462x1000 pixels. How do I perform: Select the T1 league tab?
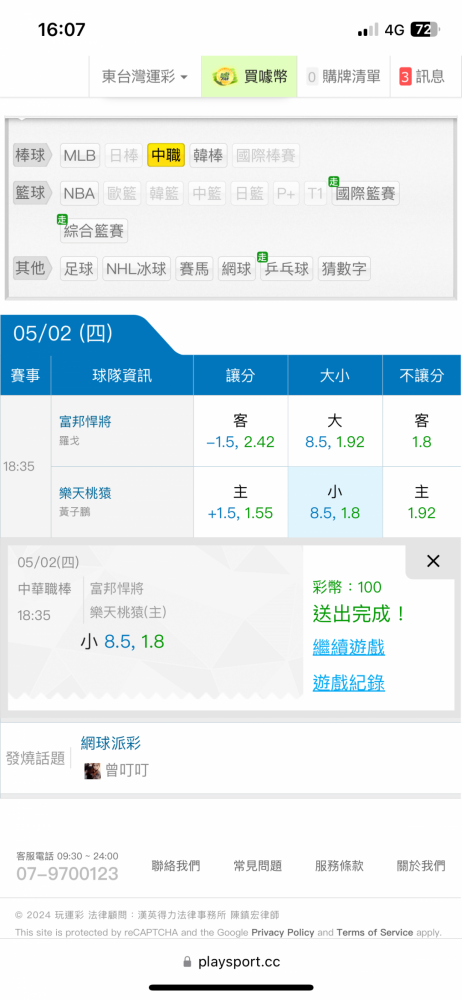tap(315, 193)
